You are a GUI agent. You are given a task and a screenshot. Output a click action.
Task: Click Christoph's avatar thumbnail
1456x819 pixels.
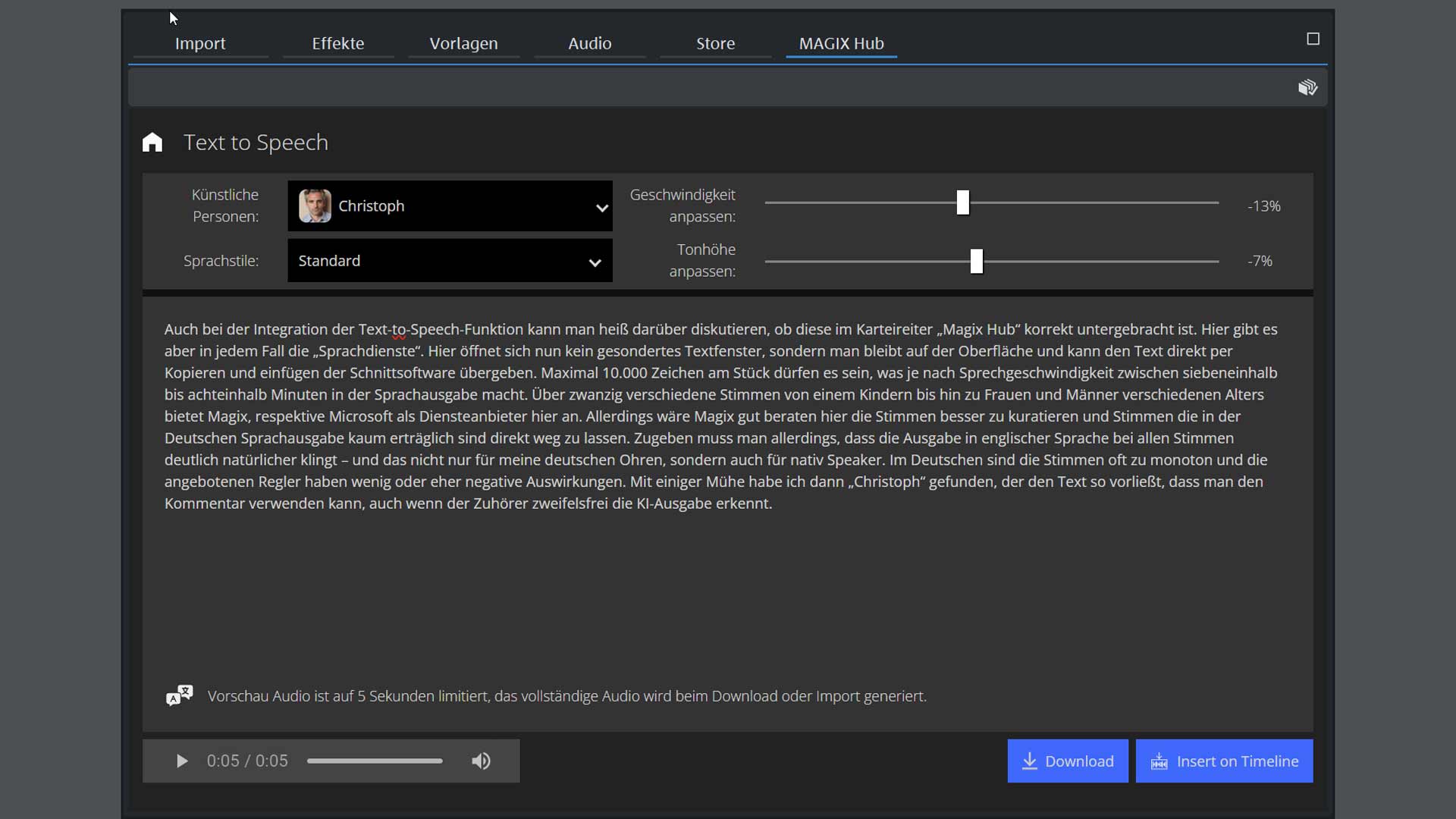coord(315,206)
